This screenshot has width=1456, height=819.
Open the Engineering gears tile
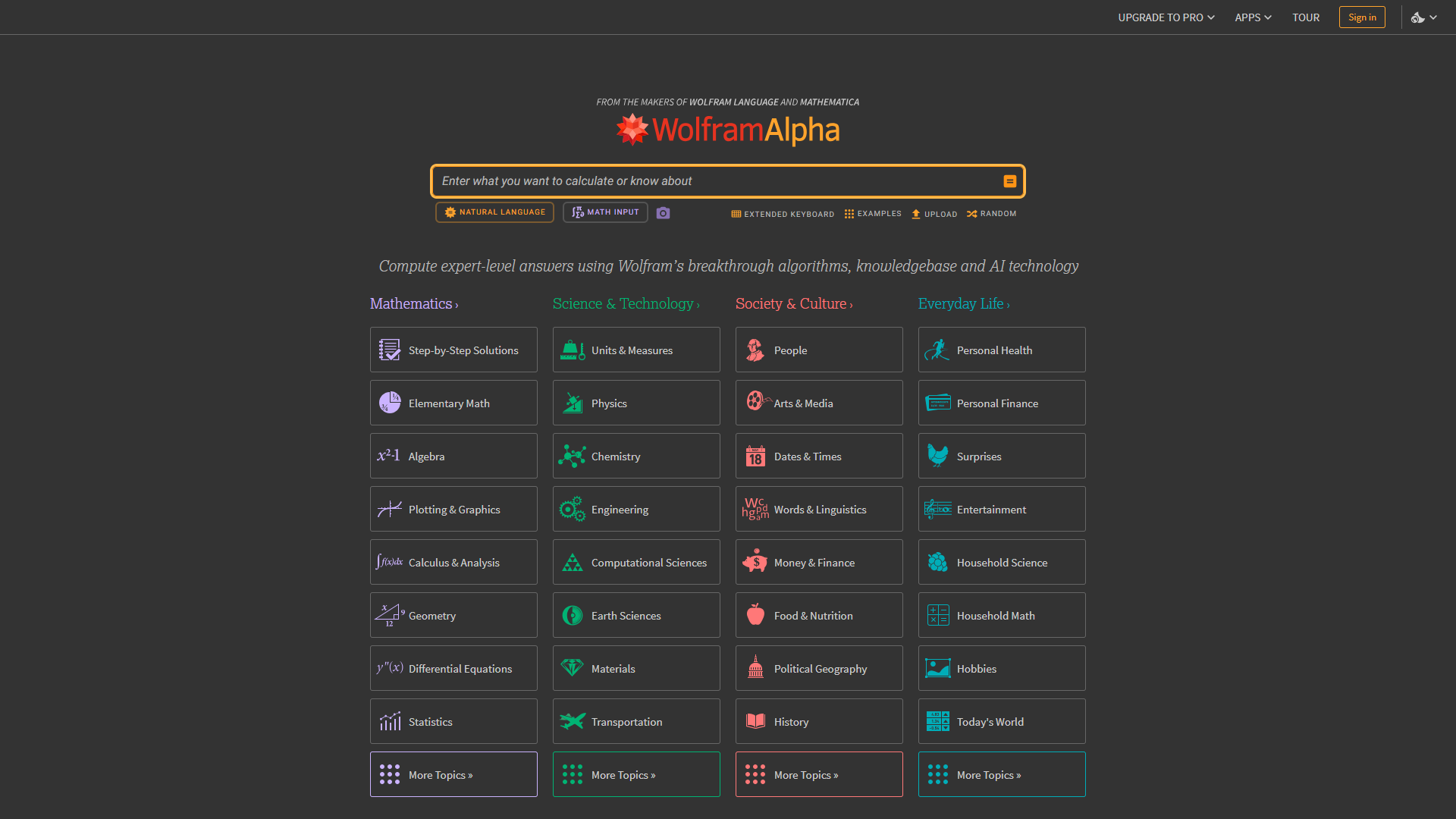tap(636, 509)
